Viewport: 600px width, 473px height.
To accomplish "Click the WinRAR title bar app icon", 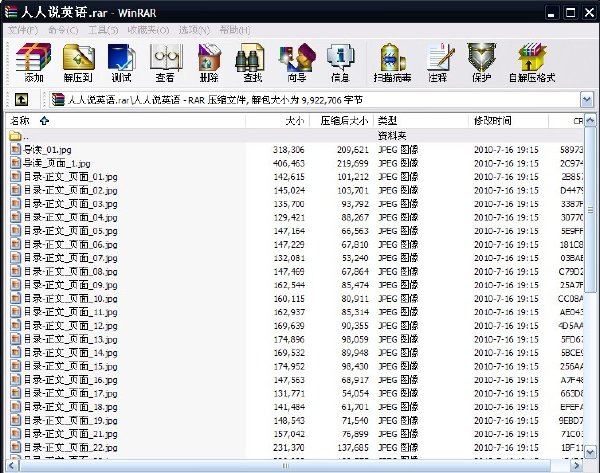I will pos(11,12).
